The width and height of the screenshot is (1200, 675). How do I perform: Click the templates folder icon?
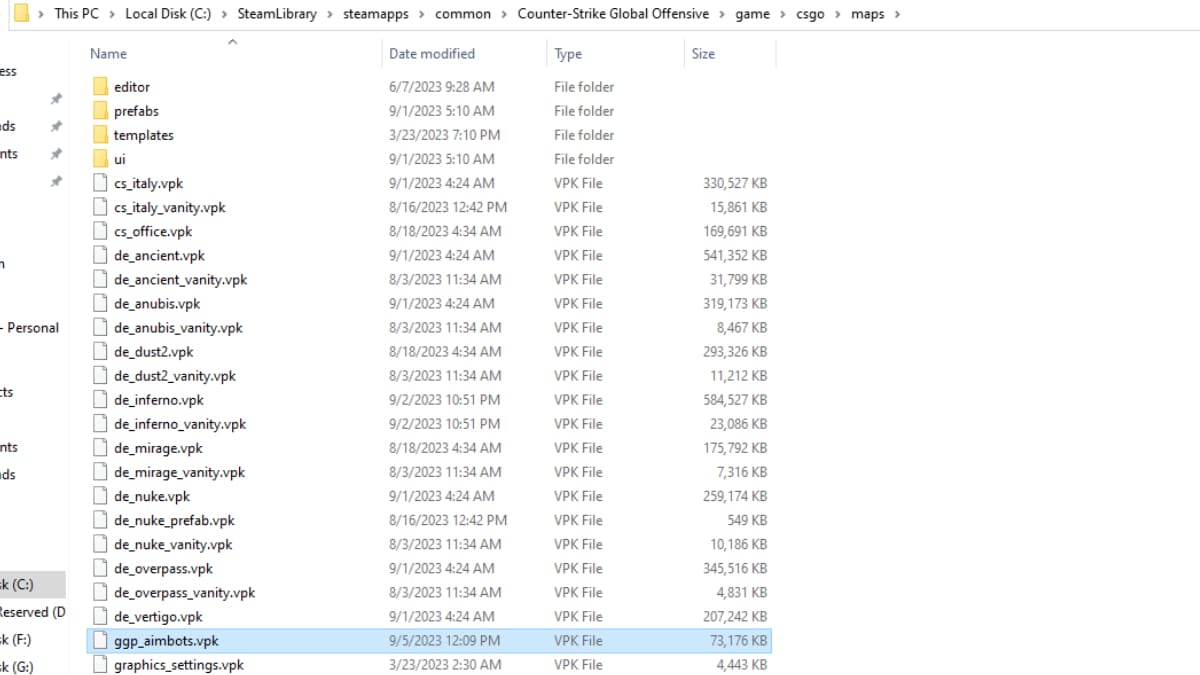pos(99,135)
